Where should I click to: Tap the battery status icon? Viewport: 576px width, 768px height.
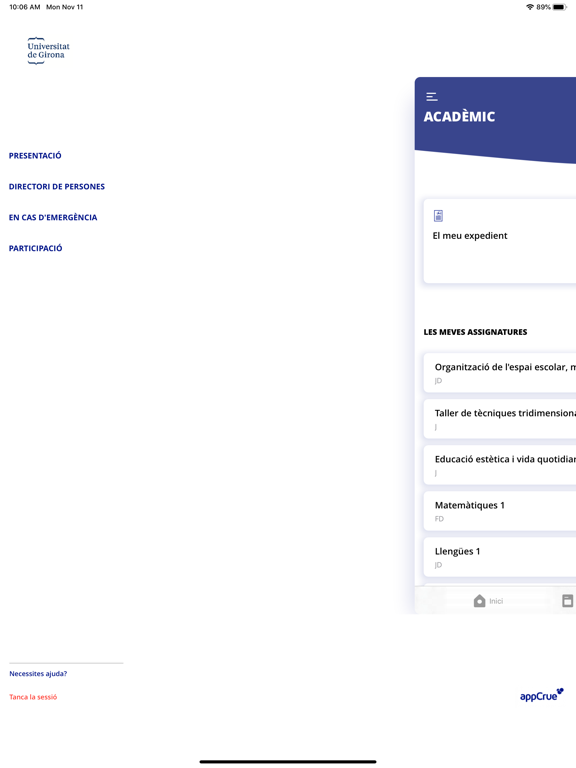point(560,7)
